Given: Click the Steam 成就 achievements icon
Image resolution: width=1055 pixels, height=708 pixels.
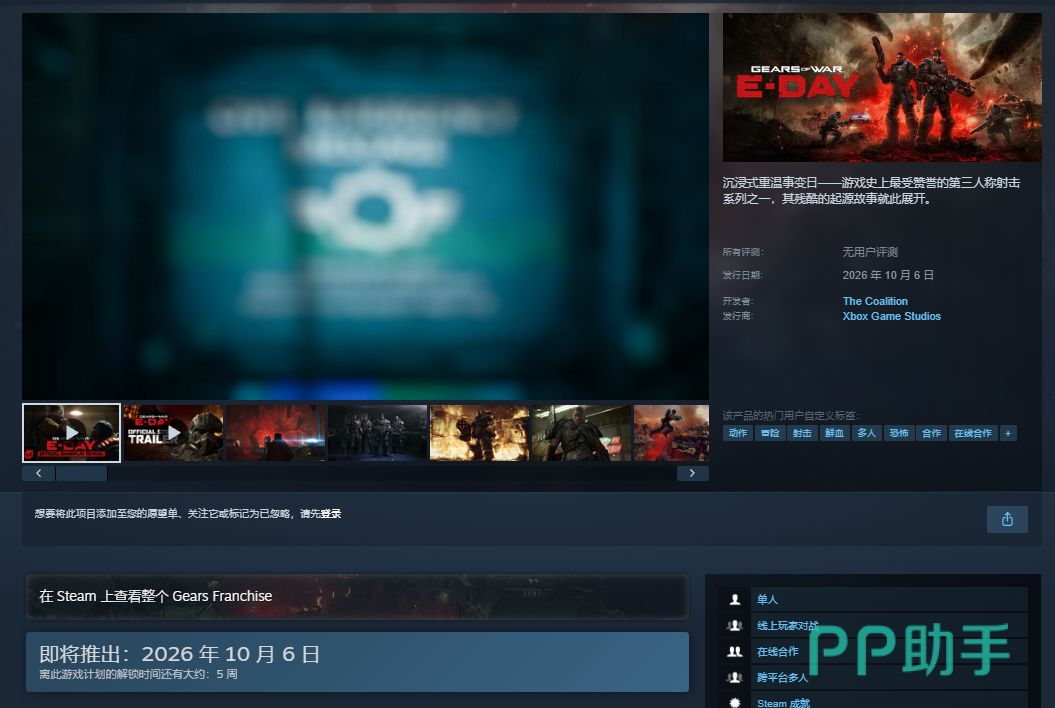Looking at the screenshot, I should click(735, 703).
